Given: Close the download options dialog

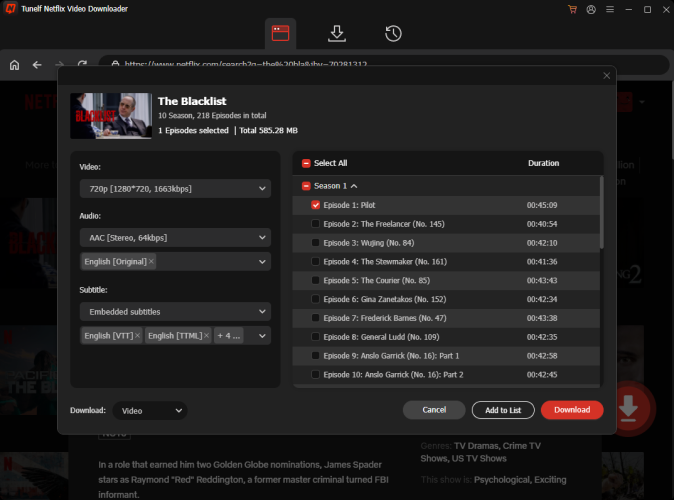Looking at the screenshot, I should click(x=606, y=76).
